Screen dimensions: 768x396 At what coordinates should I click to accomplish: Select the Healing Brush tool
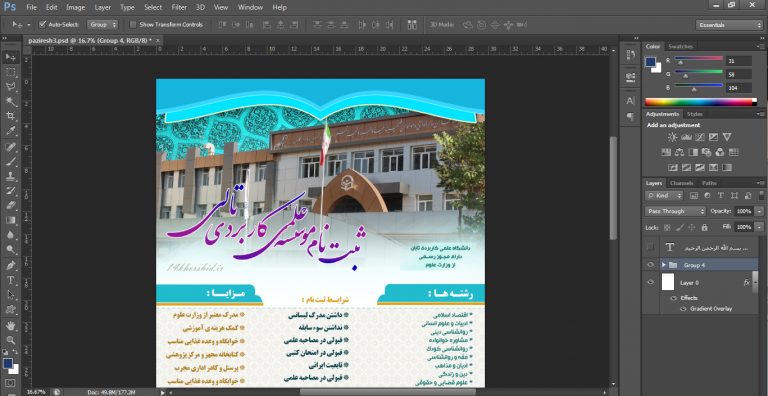[x=11, y=147]
